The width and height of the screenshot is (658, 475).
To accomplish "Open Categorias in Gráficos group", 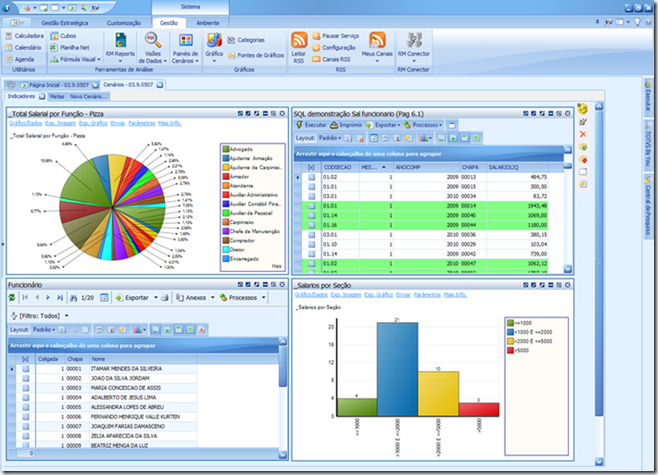I will (x=246, y=40).
